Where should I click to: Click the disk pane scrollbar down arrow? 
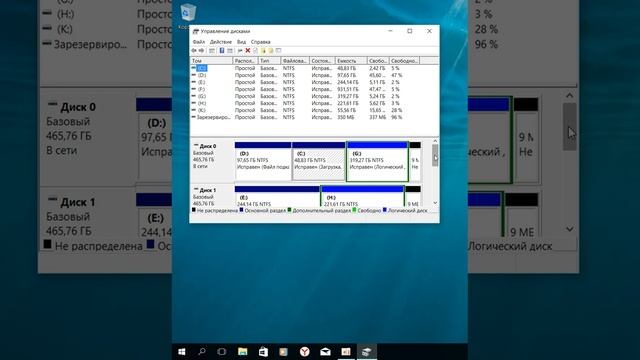(x=435, y=203)
